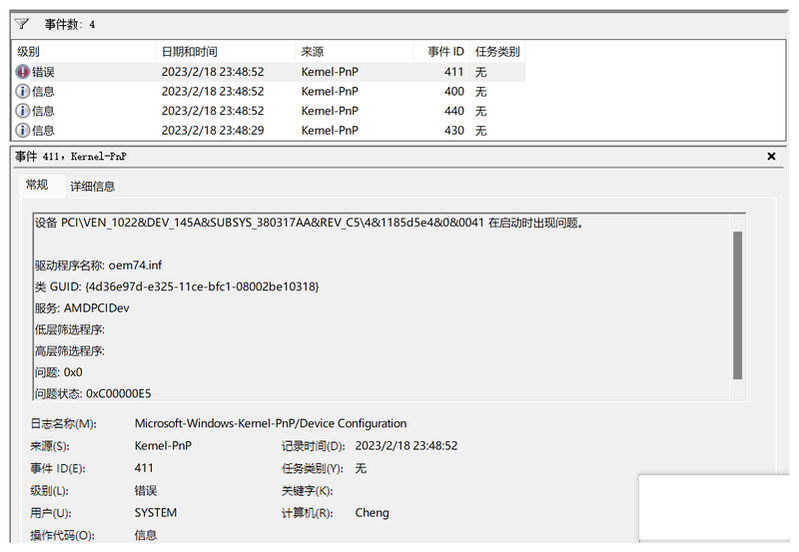Click the description box vertical scrollbar

click(738, 305)
